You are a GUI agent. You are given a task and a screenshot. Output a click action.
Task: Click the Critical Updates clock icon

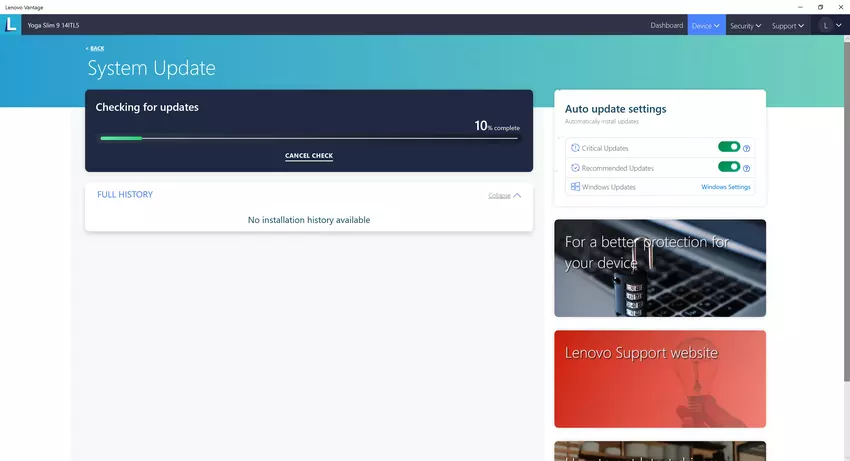(x=575, y=148)
